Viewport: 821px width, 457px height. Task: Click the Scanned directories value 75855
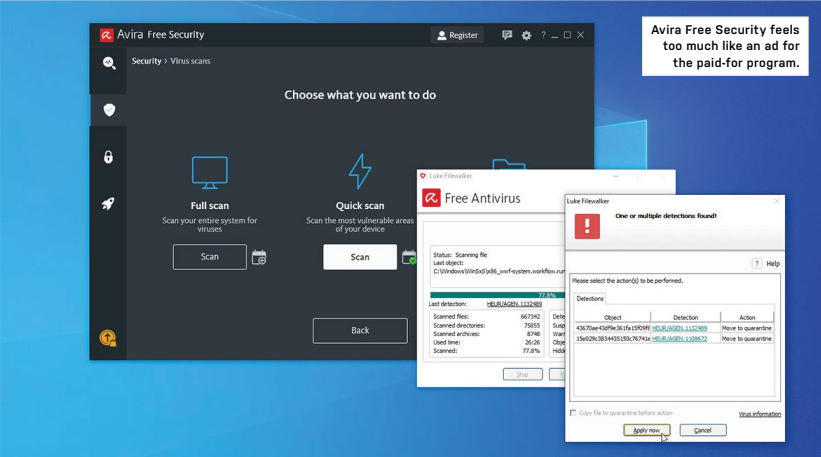[532, 325]
